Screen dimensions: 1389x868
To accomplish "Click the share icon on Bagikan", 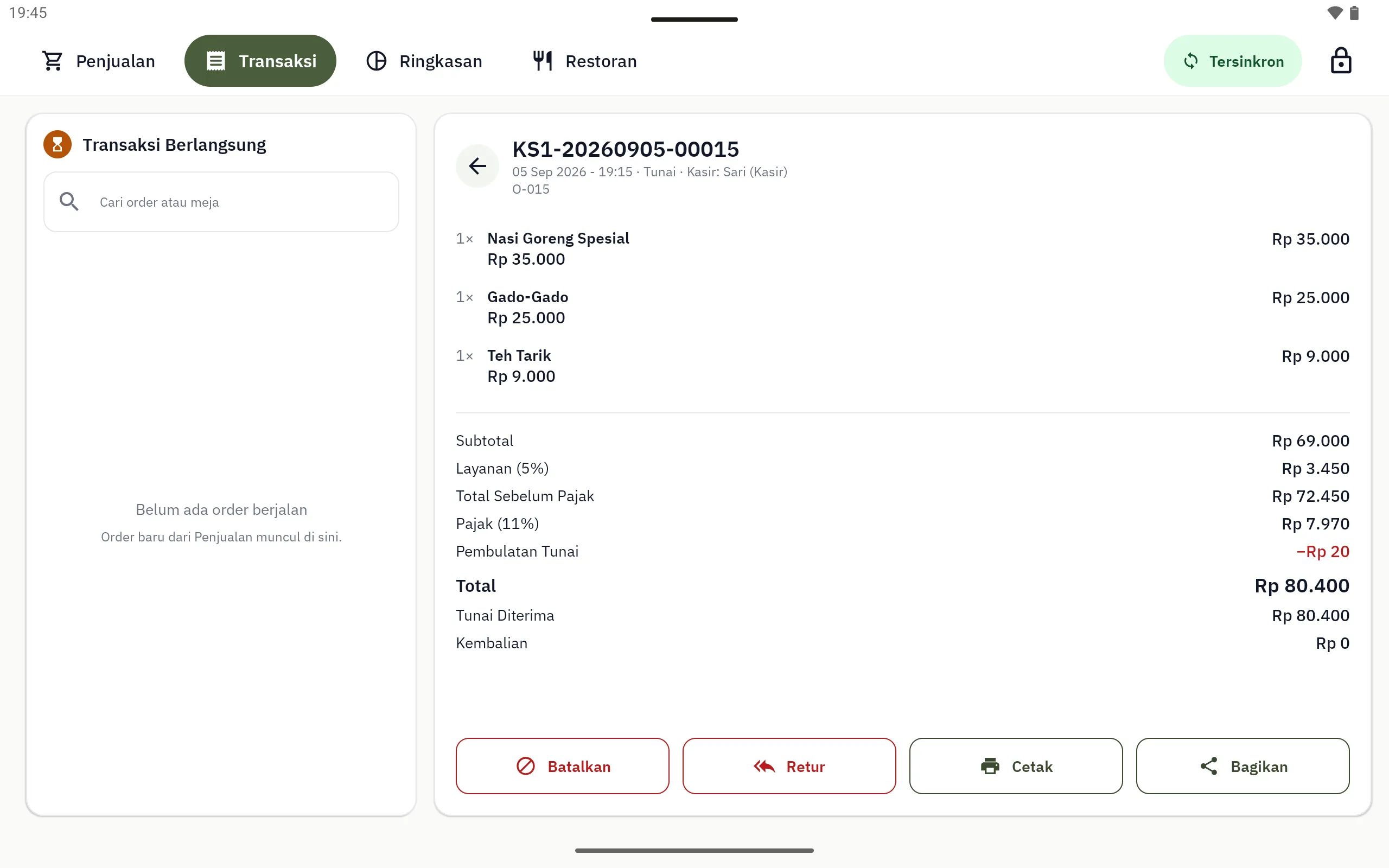I will (x=1209, y=767).
